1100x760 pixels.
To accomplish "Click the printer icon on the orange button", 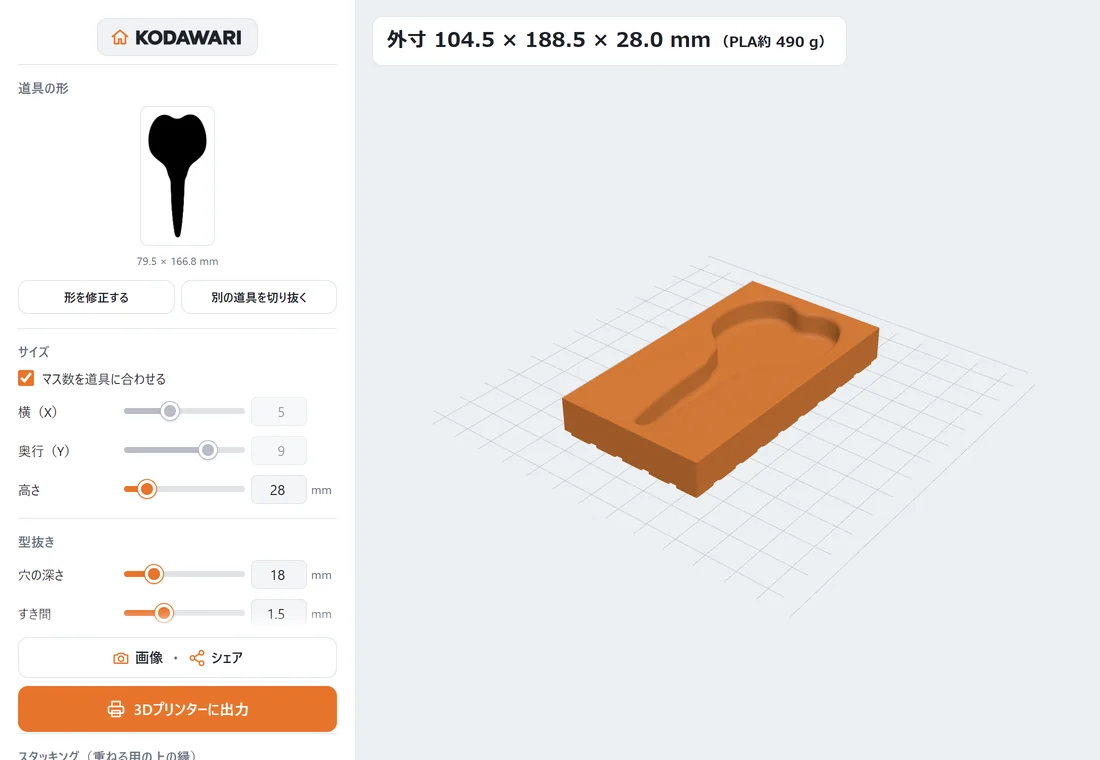I will point(116,709).
